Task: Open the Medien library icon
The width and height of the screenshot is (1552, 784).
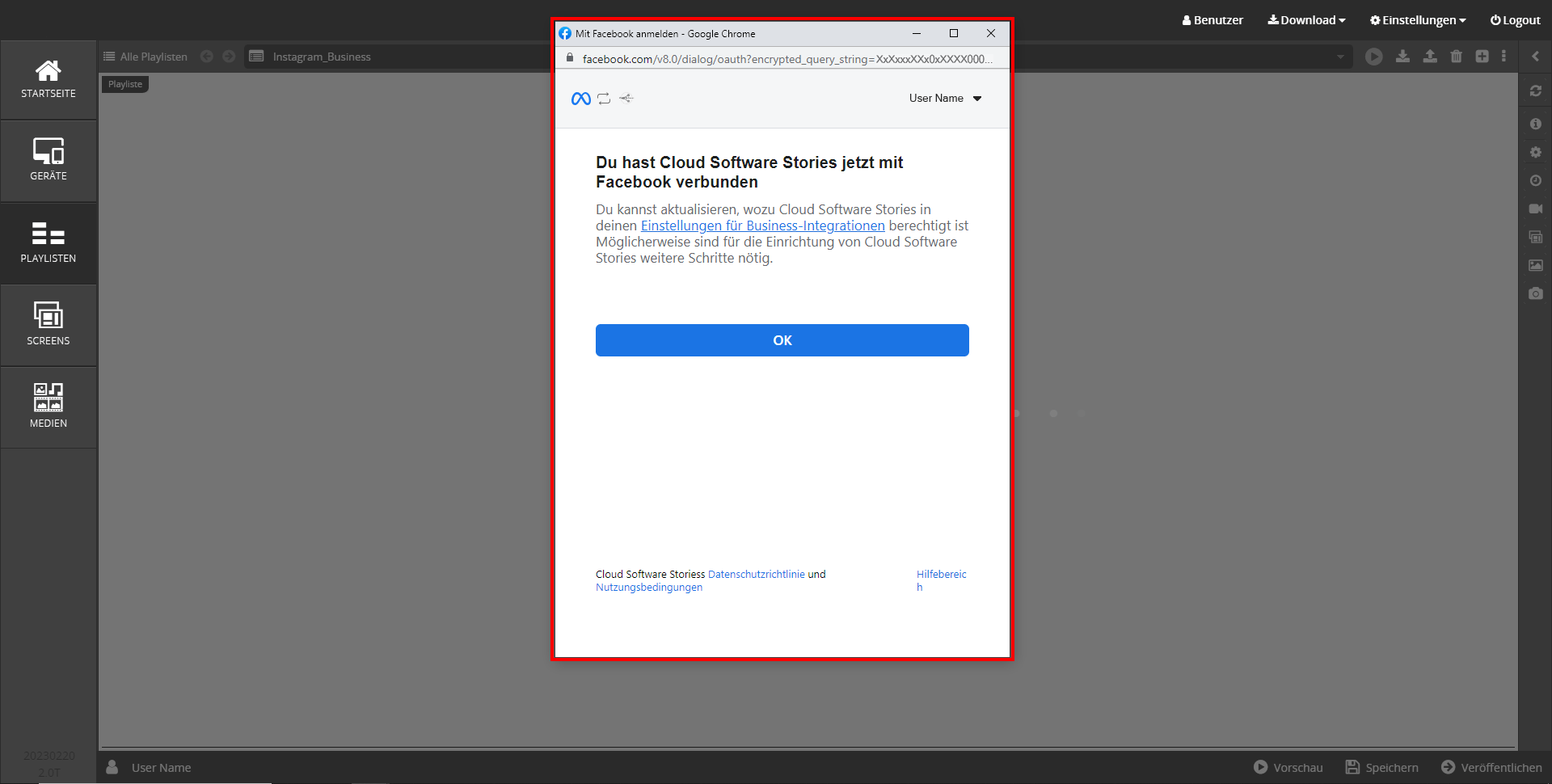Action: click(x=48, y=407)
